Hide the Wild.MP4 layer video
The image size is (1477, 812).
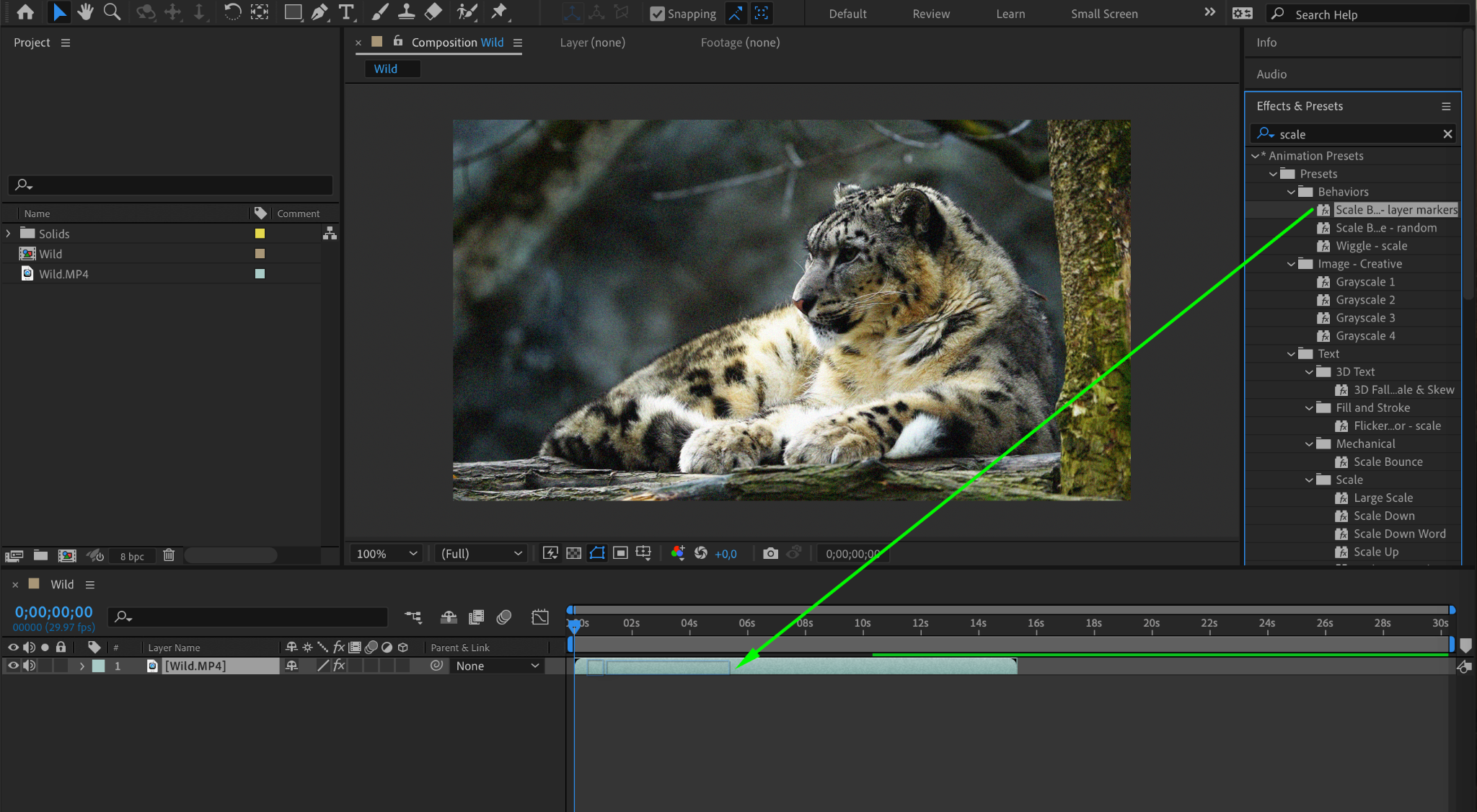tap(13, 666)
